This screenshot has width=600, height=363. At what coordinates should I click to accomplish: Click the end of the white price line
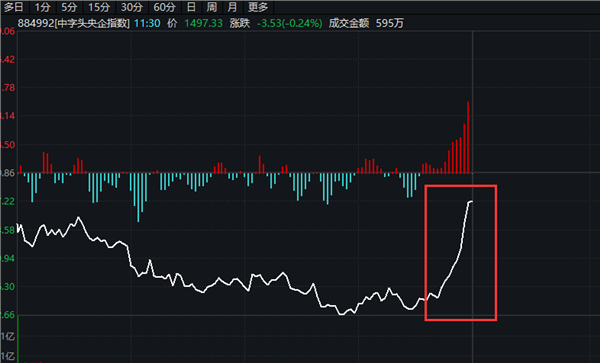point(471,201)
